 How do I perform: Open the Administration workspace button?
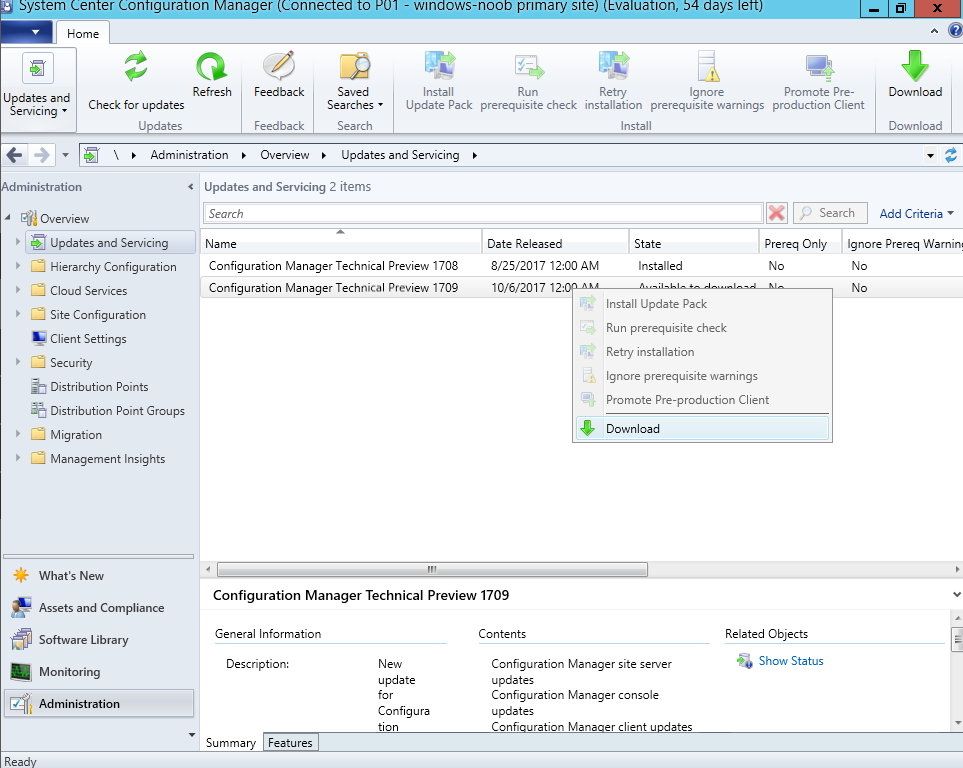[x=99, y=703]
